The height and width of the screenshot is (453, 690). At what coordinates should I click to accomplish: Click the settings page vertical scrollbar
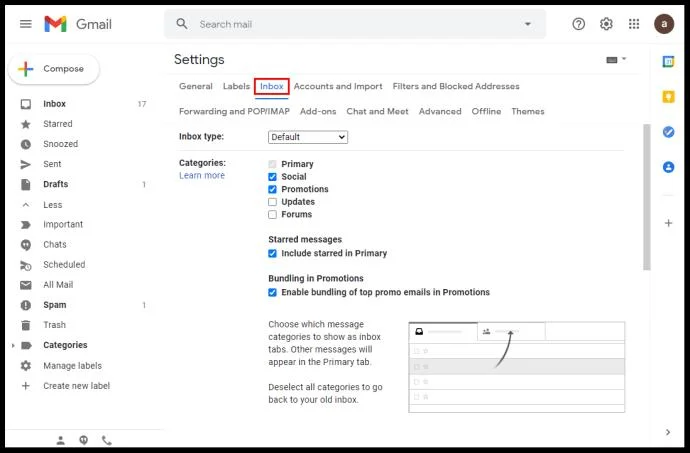coord(646,197)
